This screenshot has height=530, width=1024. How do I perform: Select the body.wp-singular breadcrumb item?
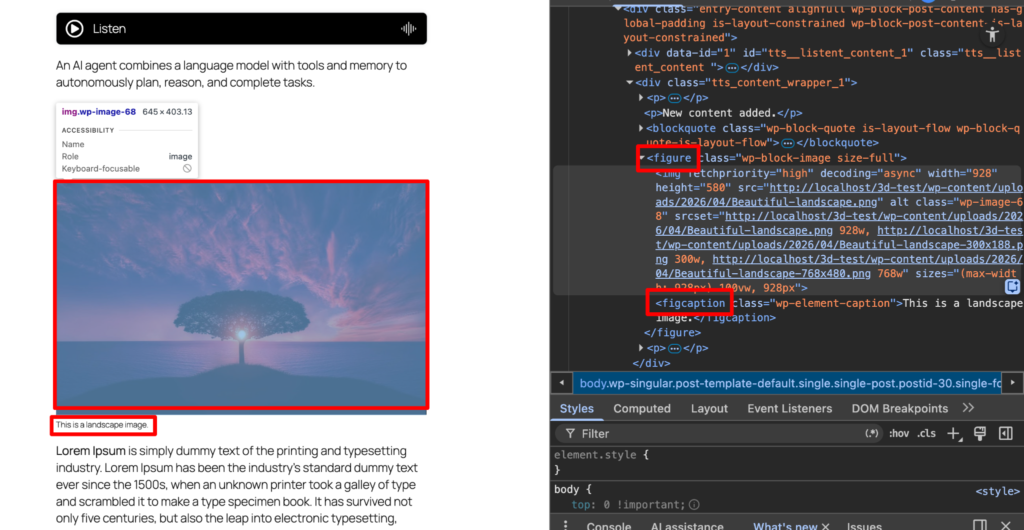[x=790, y=383]
